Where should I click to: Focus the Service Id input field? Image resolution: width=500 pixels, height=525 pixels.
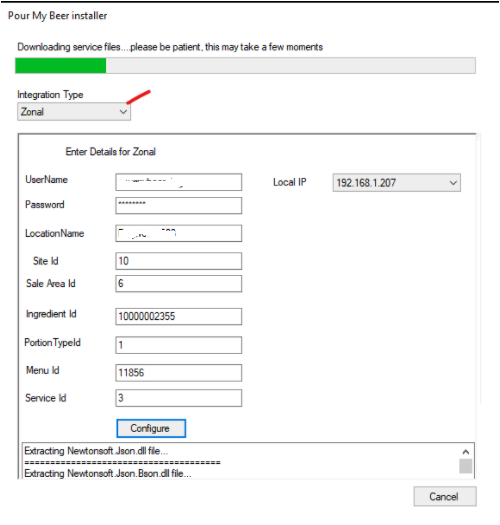[x=178, y=398]
